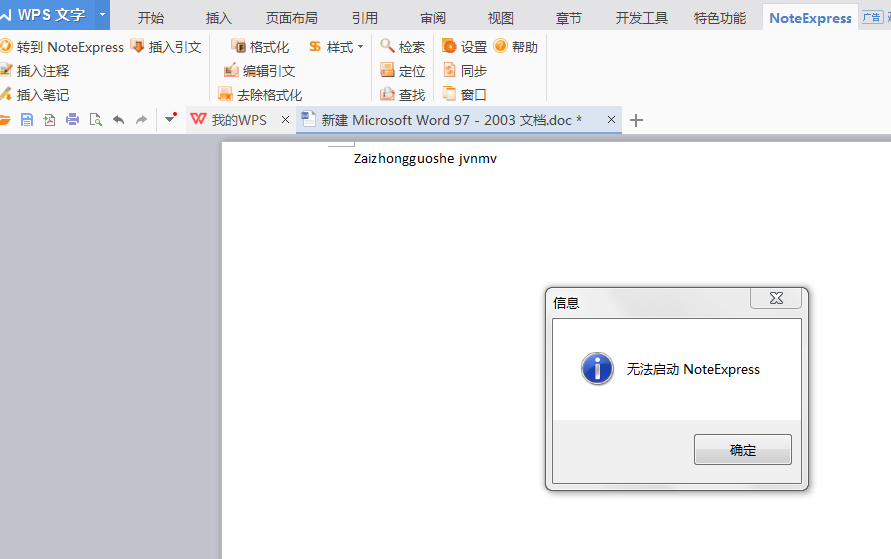Click 同步 sync in the ribbon
The height and width of the screenshot is (559, 891).
(x=464, y=70)
